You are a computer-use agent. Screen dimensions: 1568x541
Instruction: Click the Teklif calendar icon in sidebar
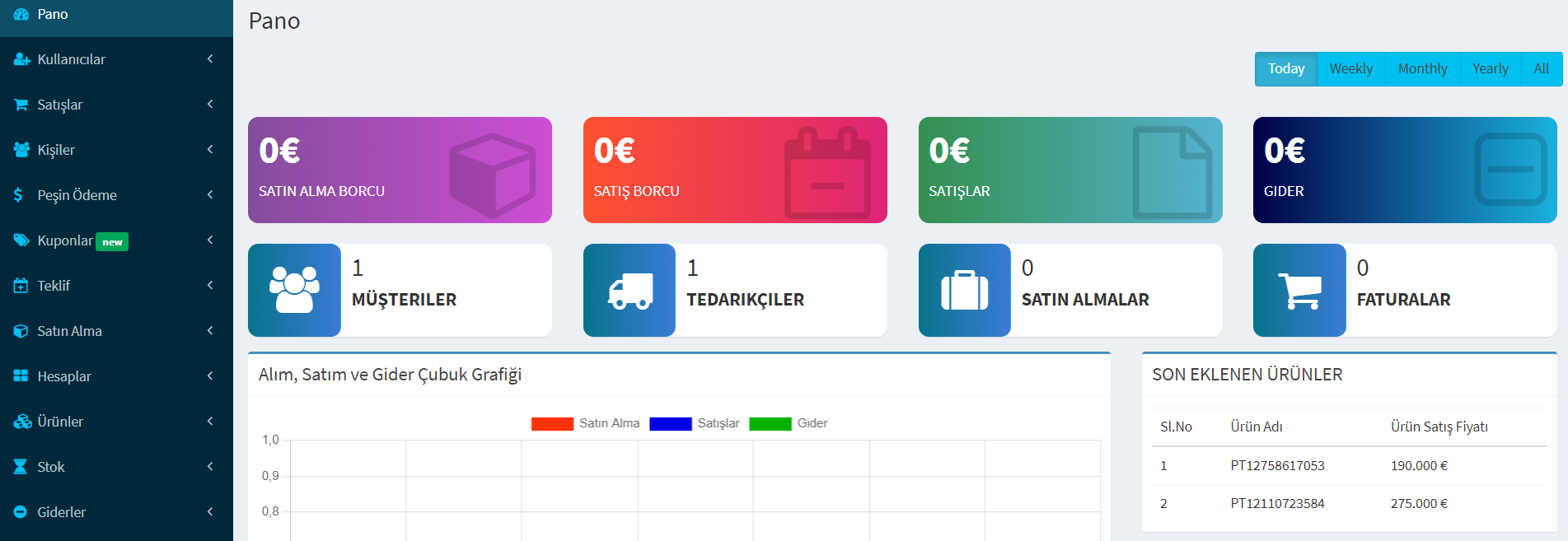21,286
